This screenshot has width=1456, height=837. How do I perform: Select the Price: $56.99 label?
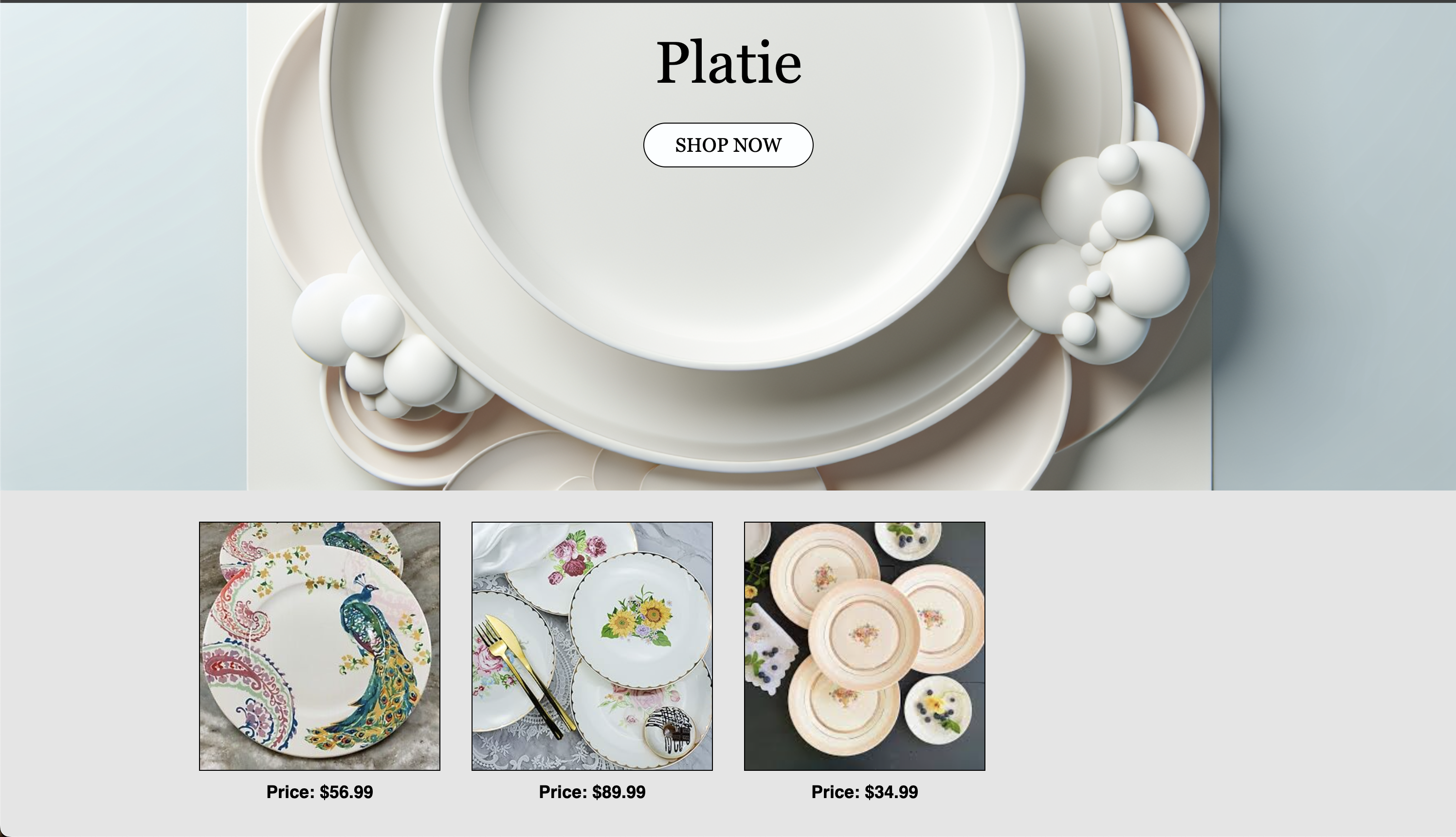[x=320, y=792]
